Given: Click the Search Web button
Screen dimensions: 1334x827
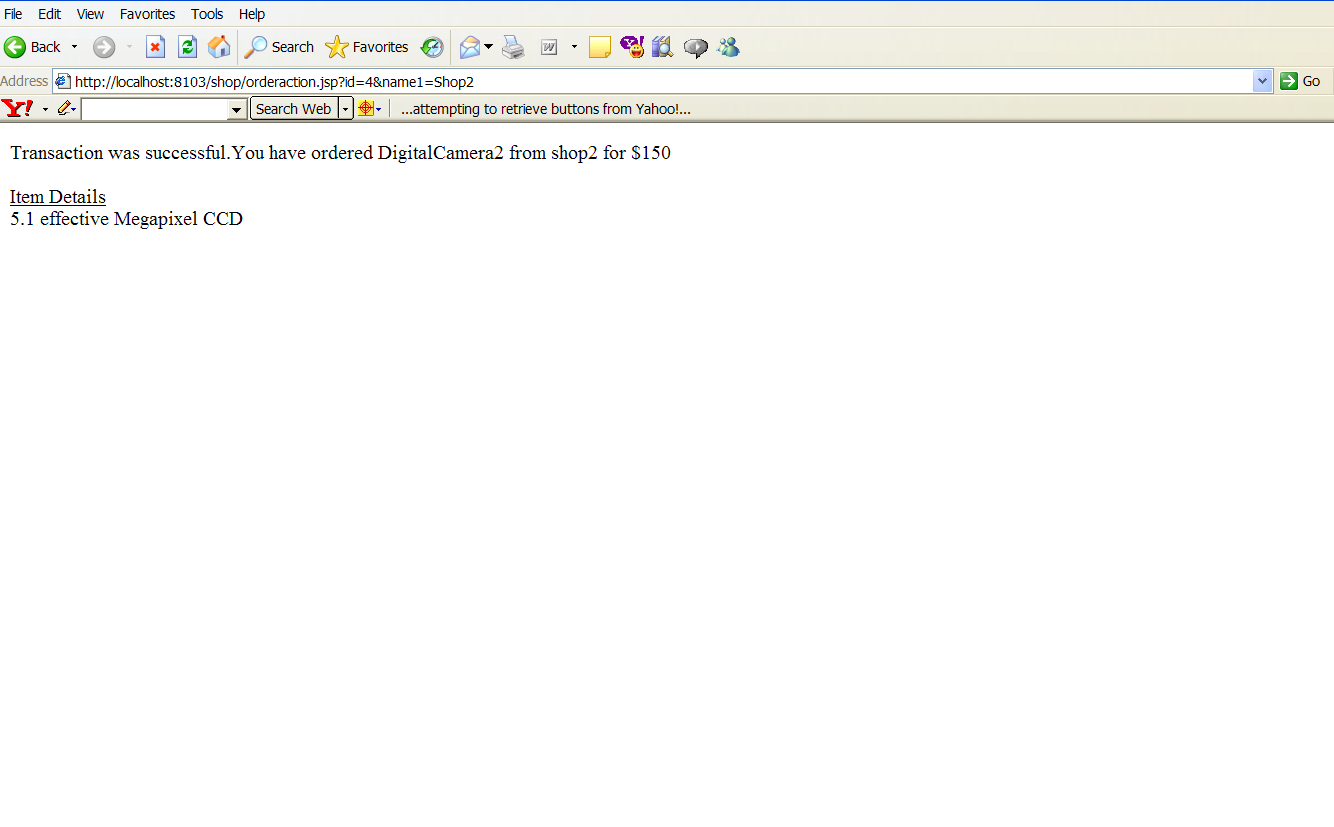Looking at the screenshot, I should click(293, 109).
